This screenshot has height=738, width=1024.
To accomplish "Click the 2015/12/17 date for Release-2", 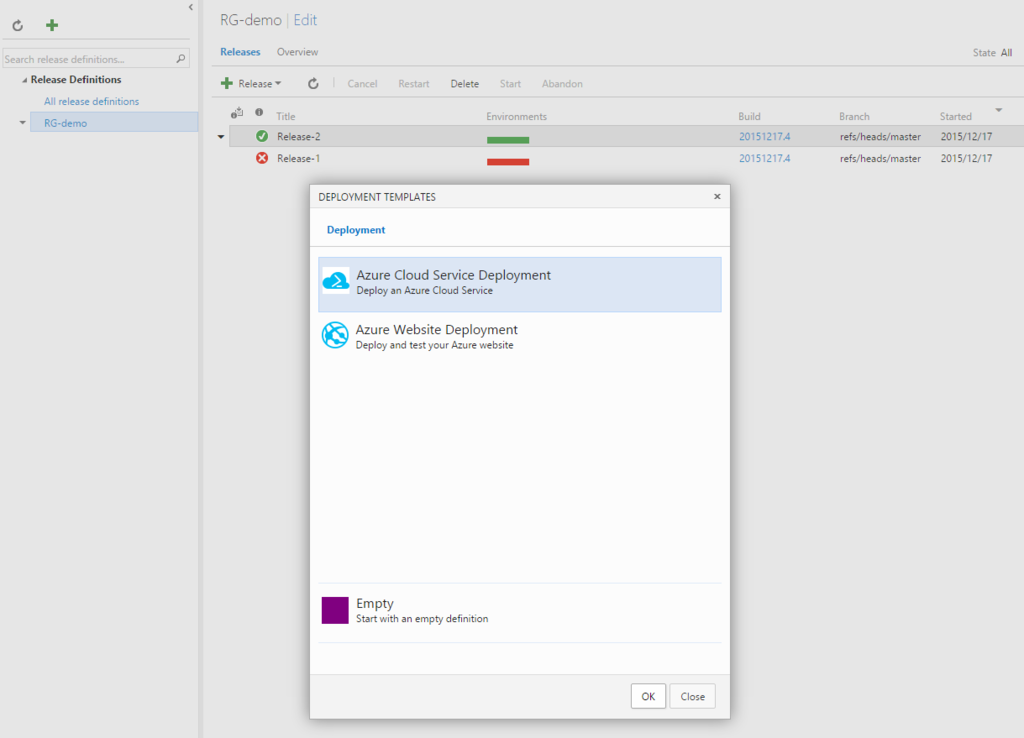I will [x=967, y=136].
